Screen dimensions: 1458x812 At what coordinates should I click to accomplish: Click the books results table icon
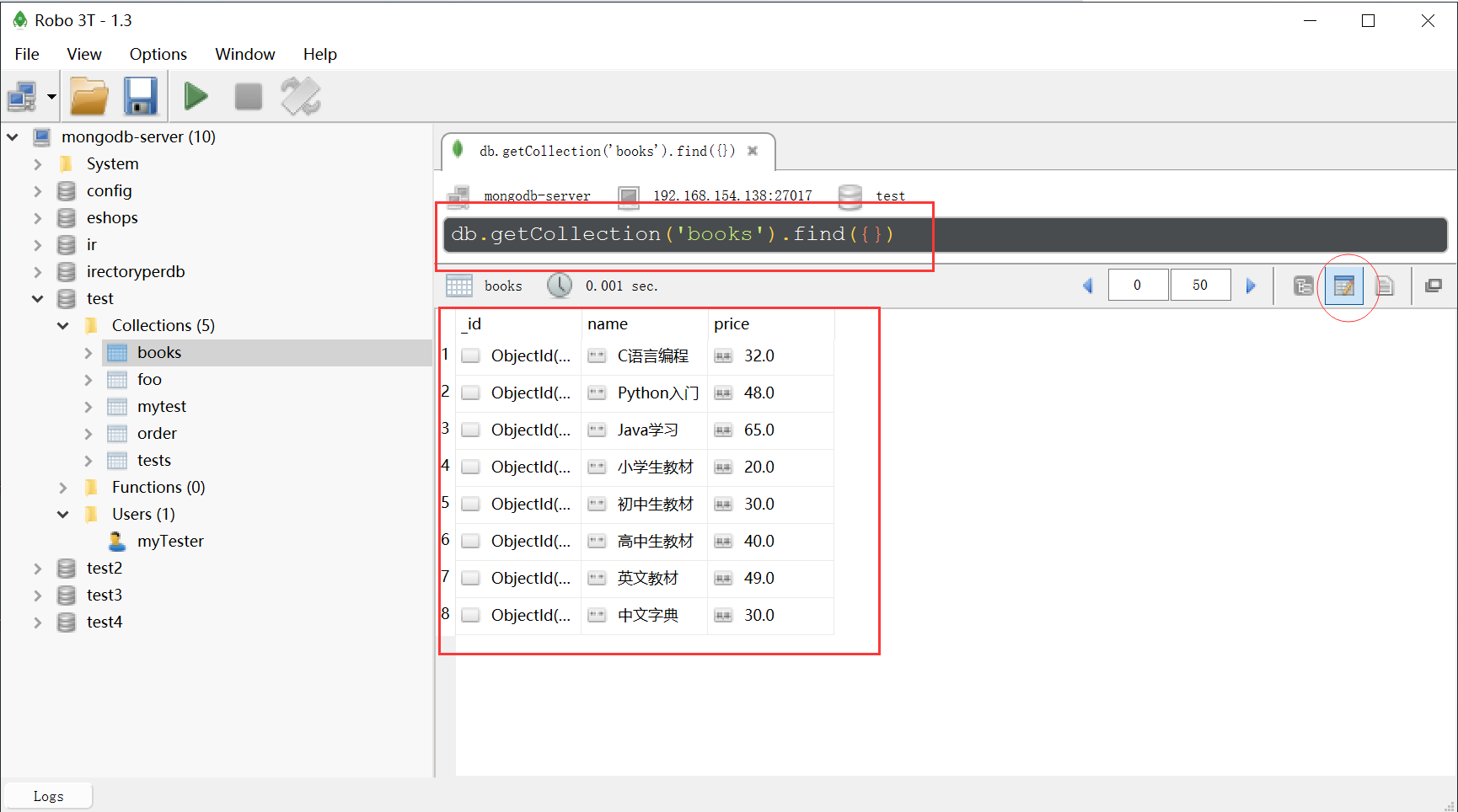459,286
